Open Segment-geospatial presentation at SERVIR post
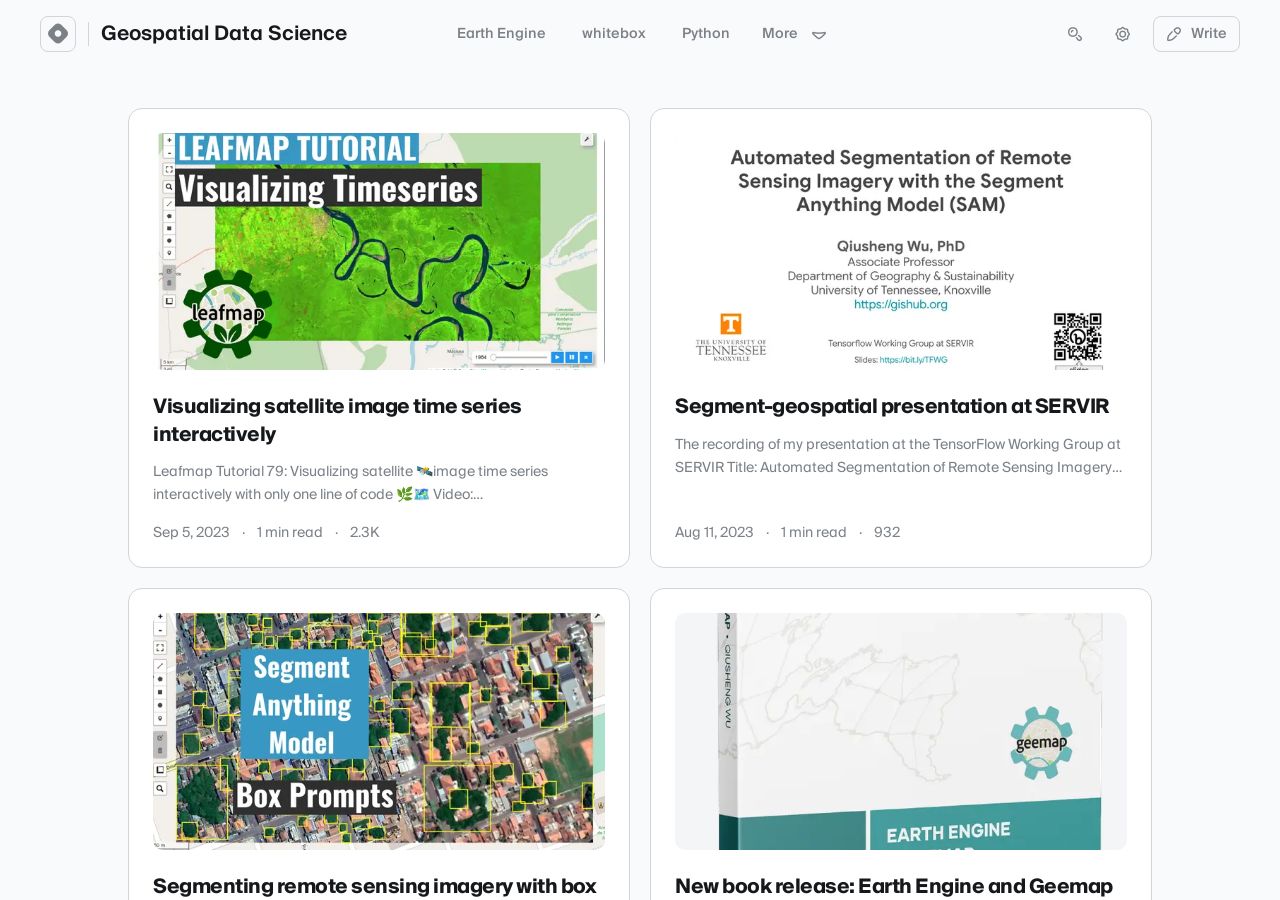The image size is (1280, 900). click(x=892, y=406)
